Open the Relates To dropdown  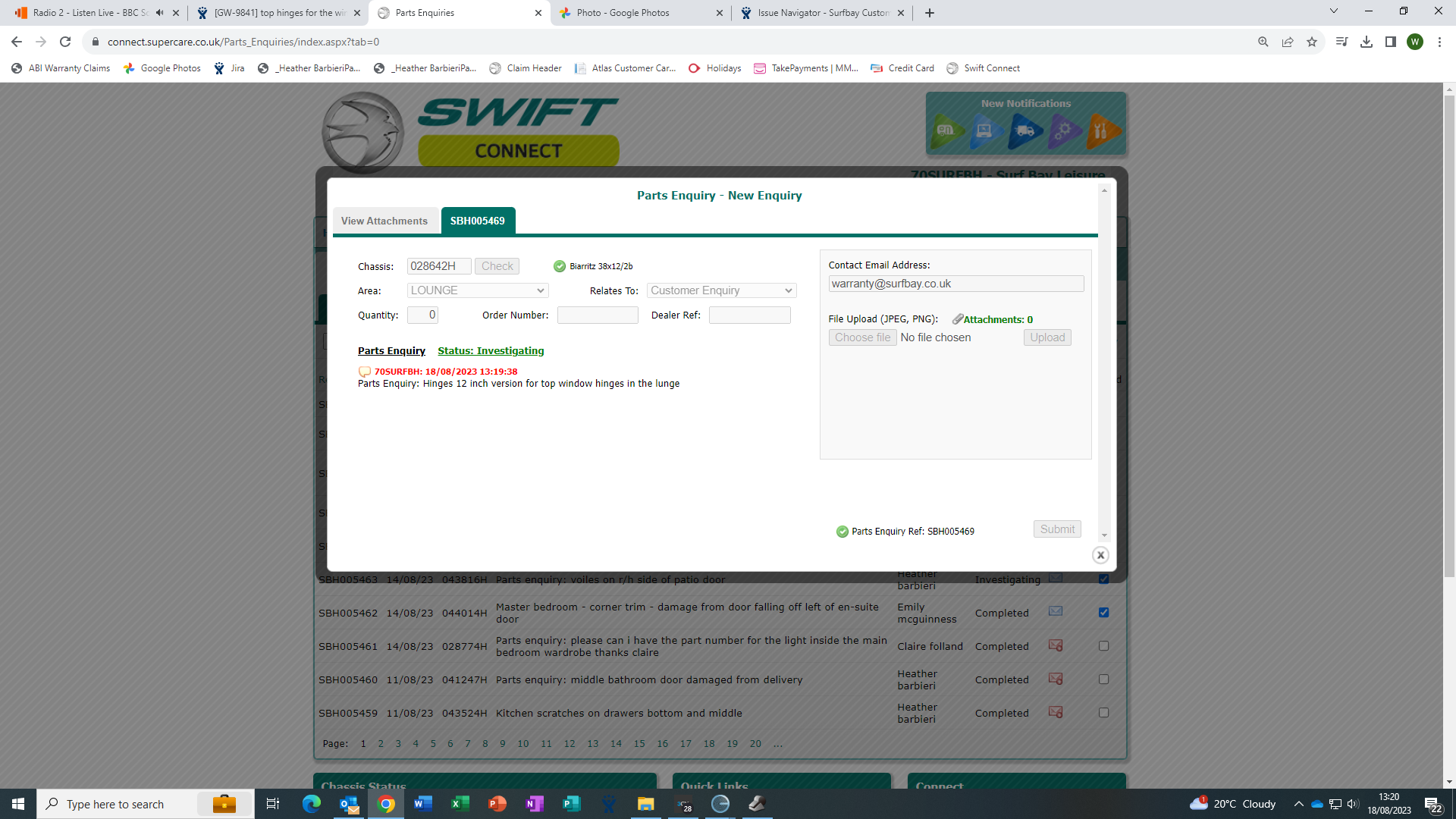coord(721,290)
